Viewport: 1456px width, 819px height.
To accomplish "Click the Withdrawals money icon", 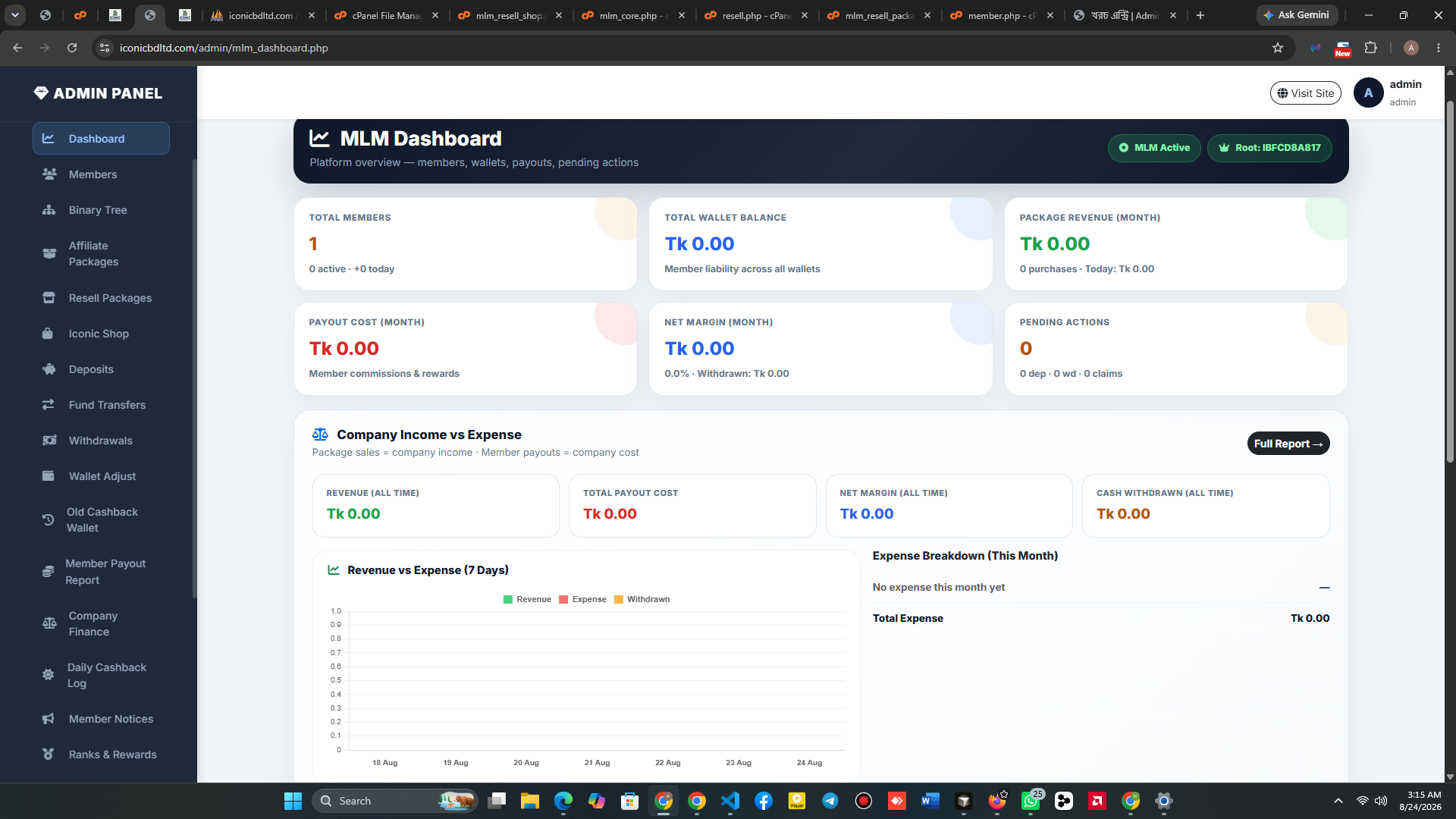I will 49,441.
